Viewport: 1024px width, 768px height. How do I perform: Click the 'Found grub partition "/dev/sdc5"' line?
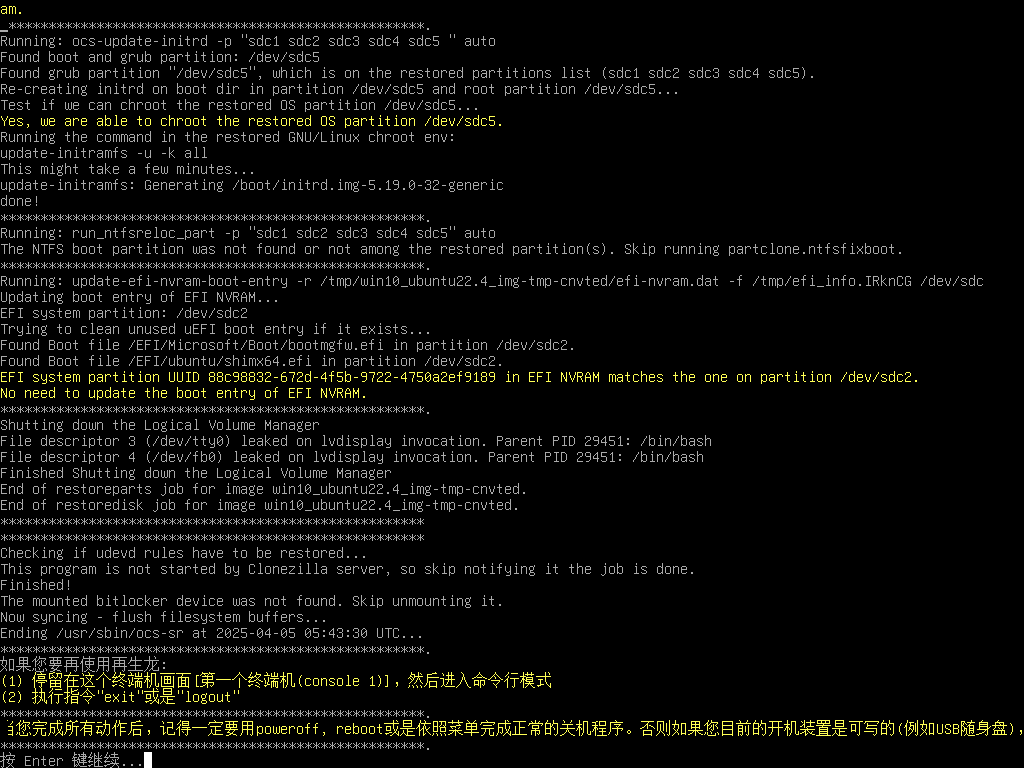pos(408,73)
